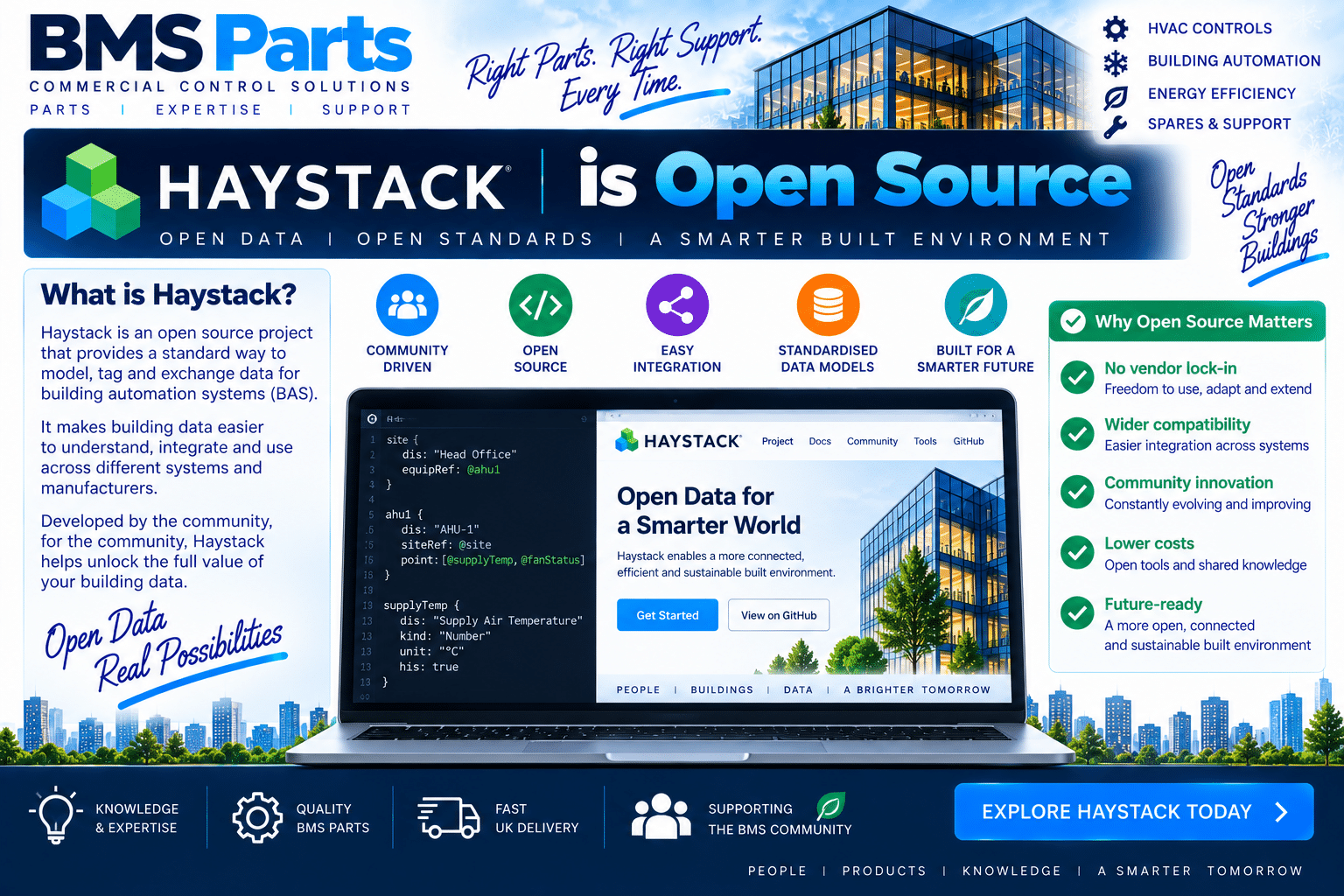Click the code line equipRef: @ahu1
The height and width of the screenshot is (896, 1344).
(x=451, y=470)
